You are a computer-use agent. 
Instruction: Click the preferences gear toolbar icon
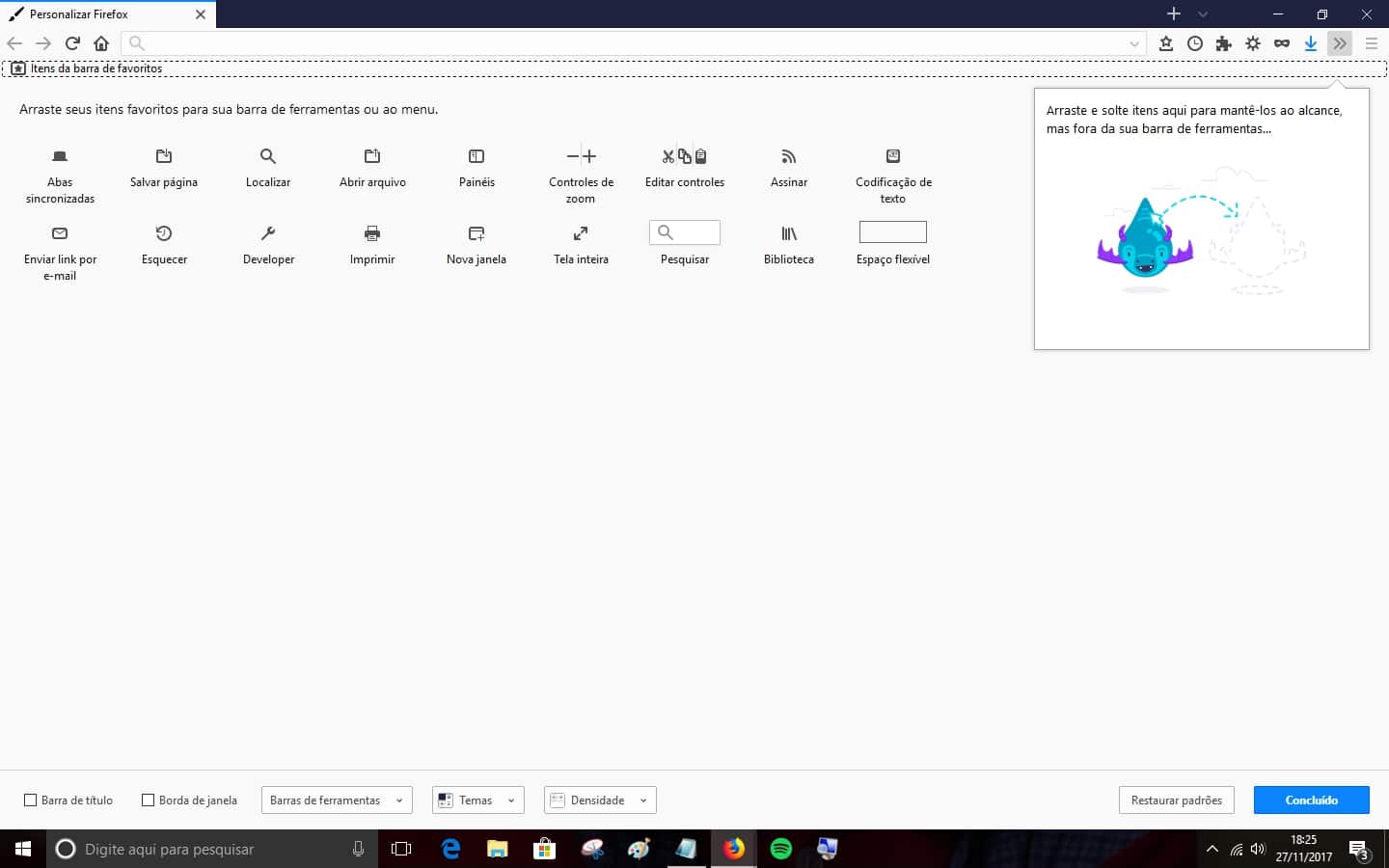click(1253, 43)
